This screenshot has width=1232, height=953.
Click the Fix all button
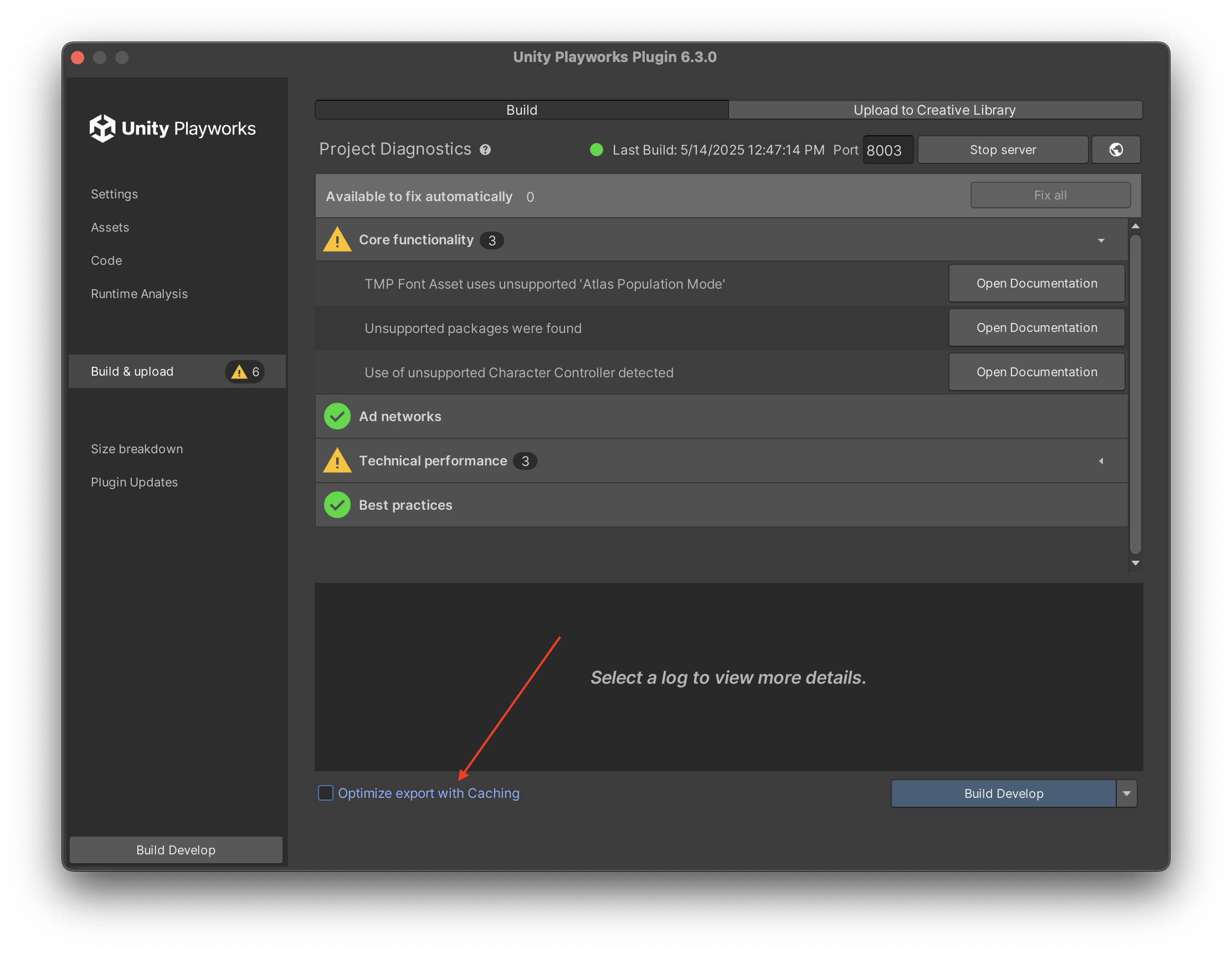pyautogui.click(x=1050, y=195)
